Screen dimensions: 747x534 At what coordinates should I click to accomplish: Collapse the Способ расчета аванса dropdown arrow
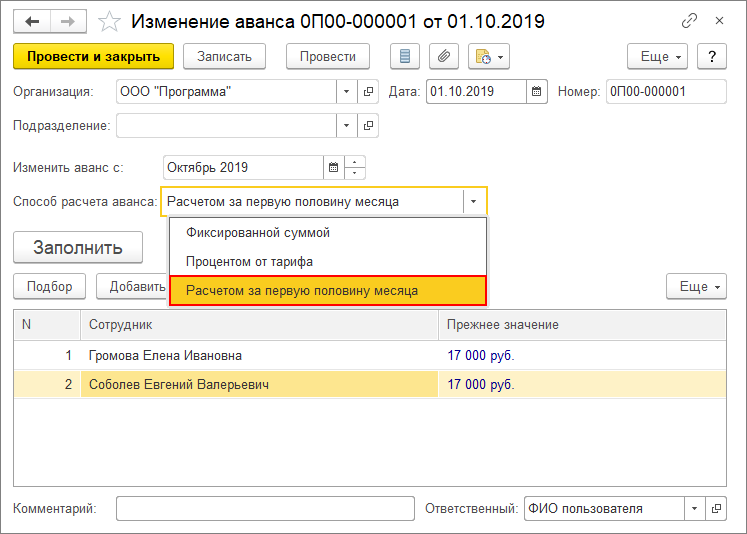pyautogui.click(x=474, y=202)
